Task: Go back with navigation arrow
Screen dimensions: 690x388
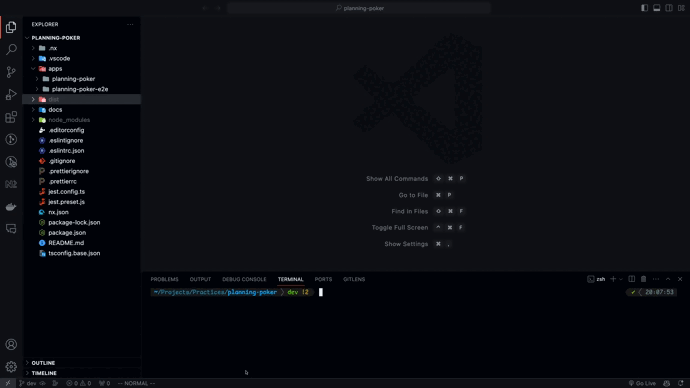Action: point(205,8)
